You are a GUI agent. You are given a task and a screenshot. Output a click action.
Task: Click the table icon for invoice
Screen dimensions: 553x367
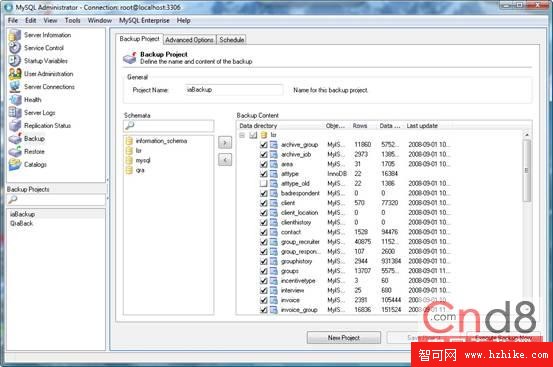pos(274,300)
